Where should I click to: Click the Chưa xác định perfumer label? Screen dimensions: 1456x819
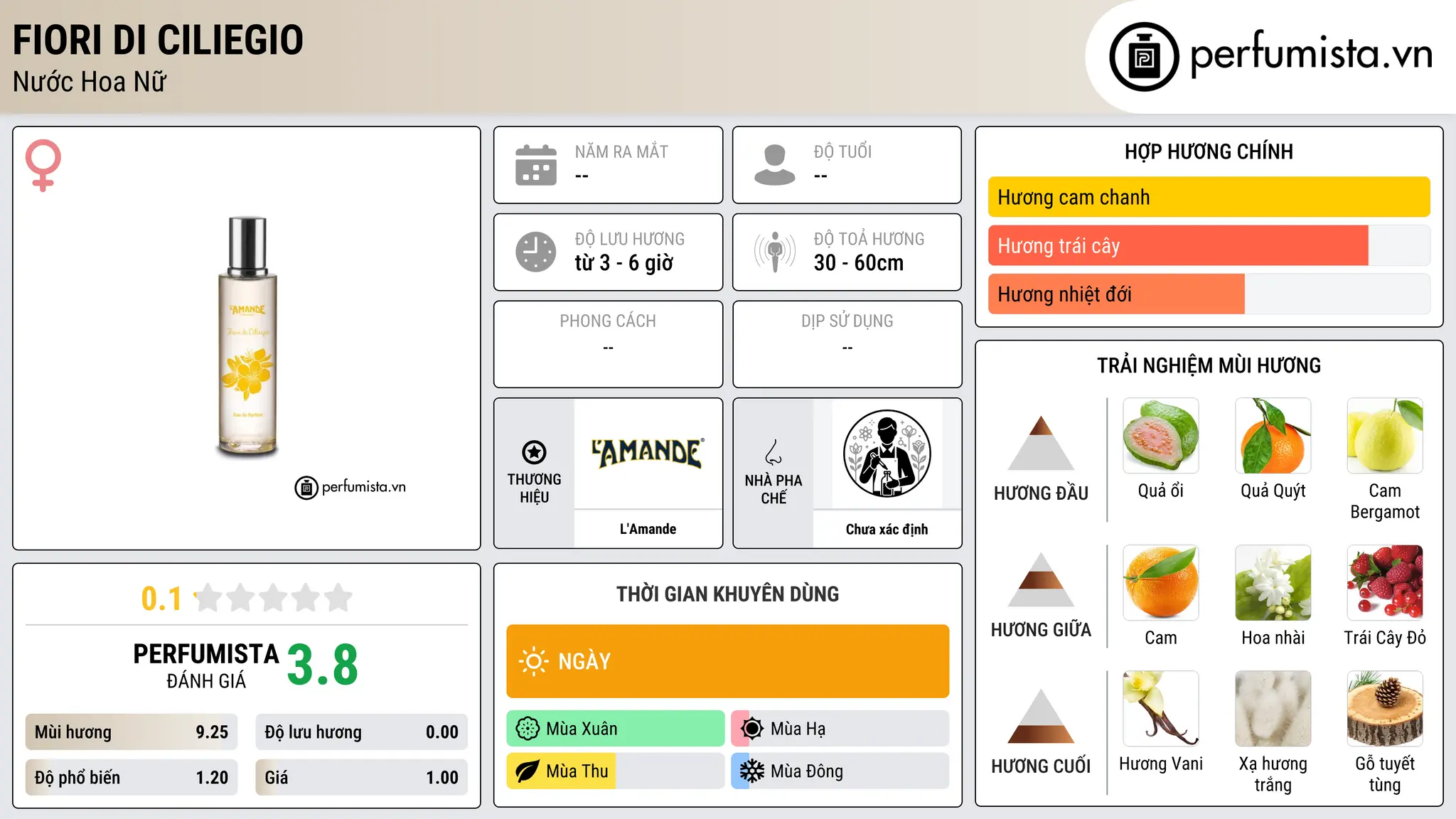887,529
